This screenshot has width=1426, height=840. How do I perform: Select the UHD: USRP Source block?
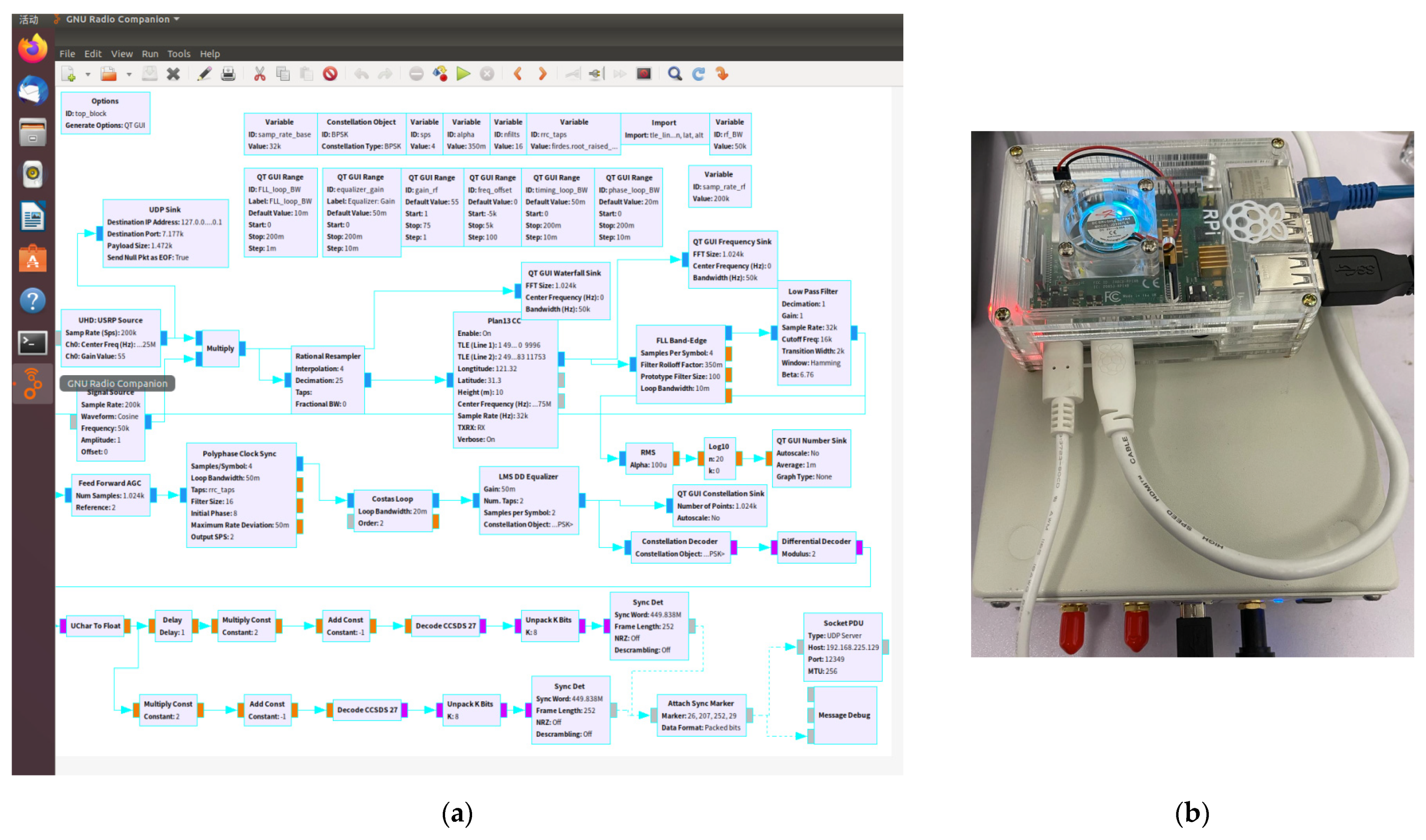point(111,337)
